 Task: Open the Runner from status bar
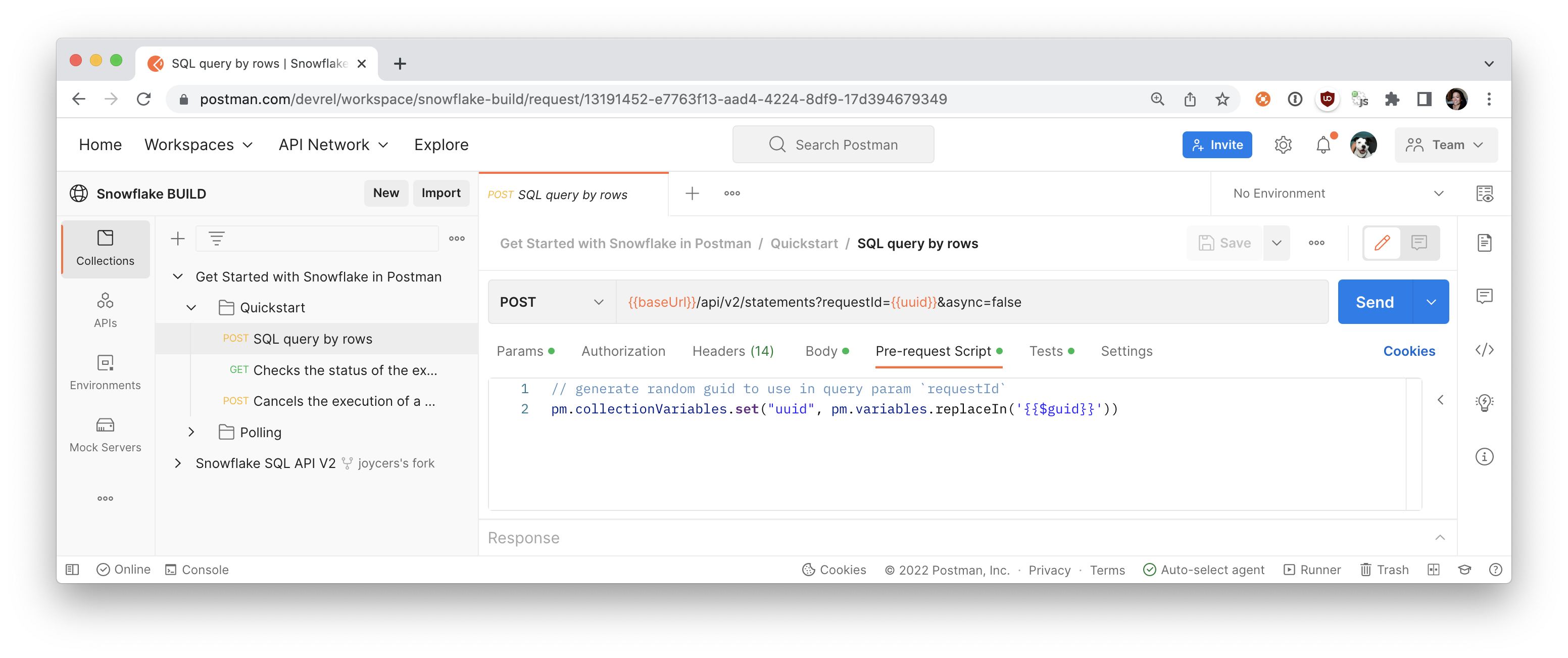(1312, 569)
